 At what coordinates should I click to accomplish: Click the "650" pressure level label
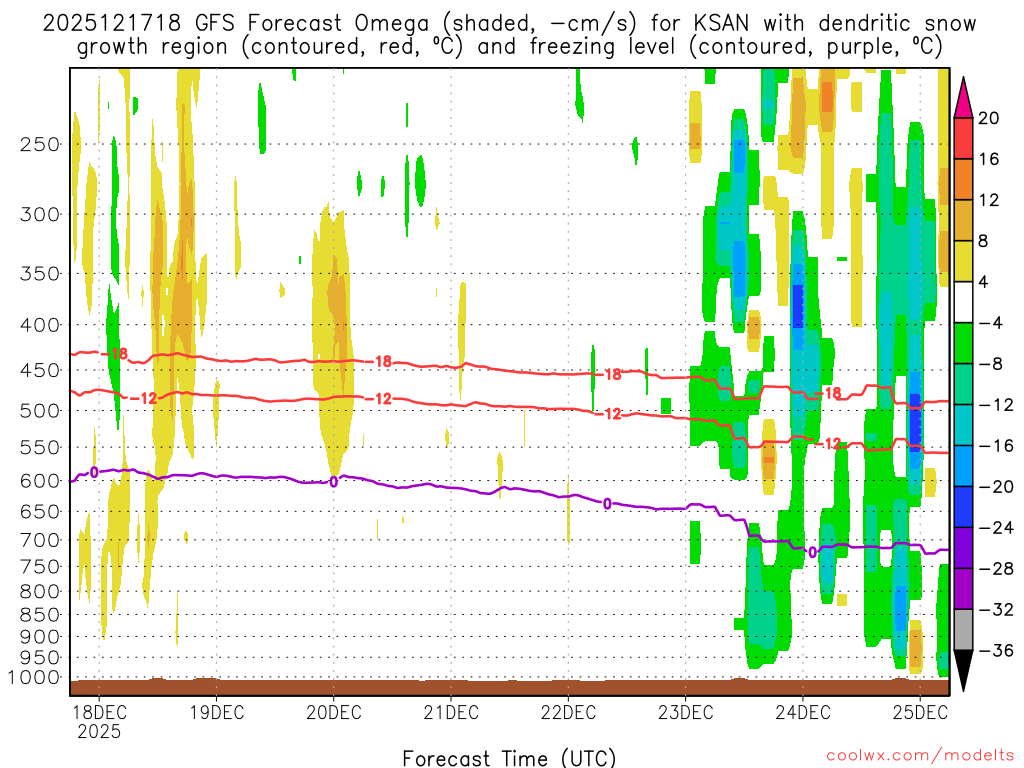pos(40,511)
